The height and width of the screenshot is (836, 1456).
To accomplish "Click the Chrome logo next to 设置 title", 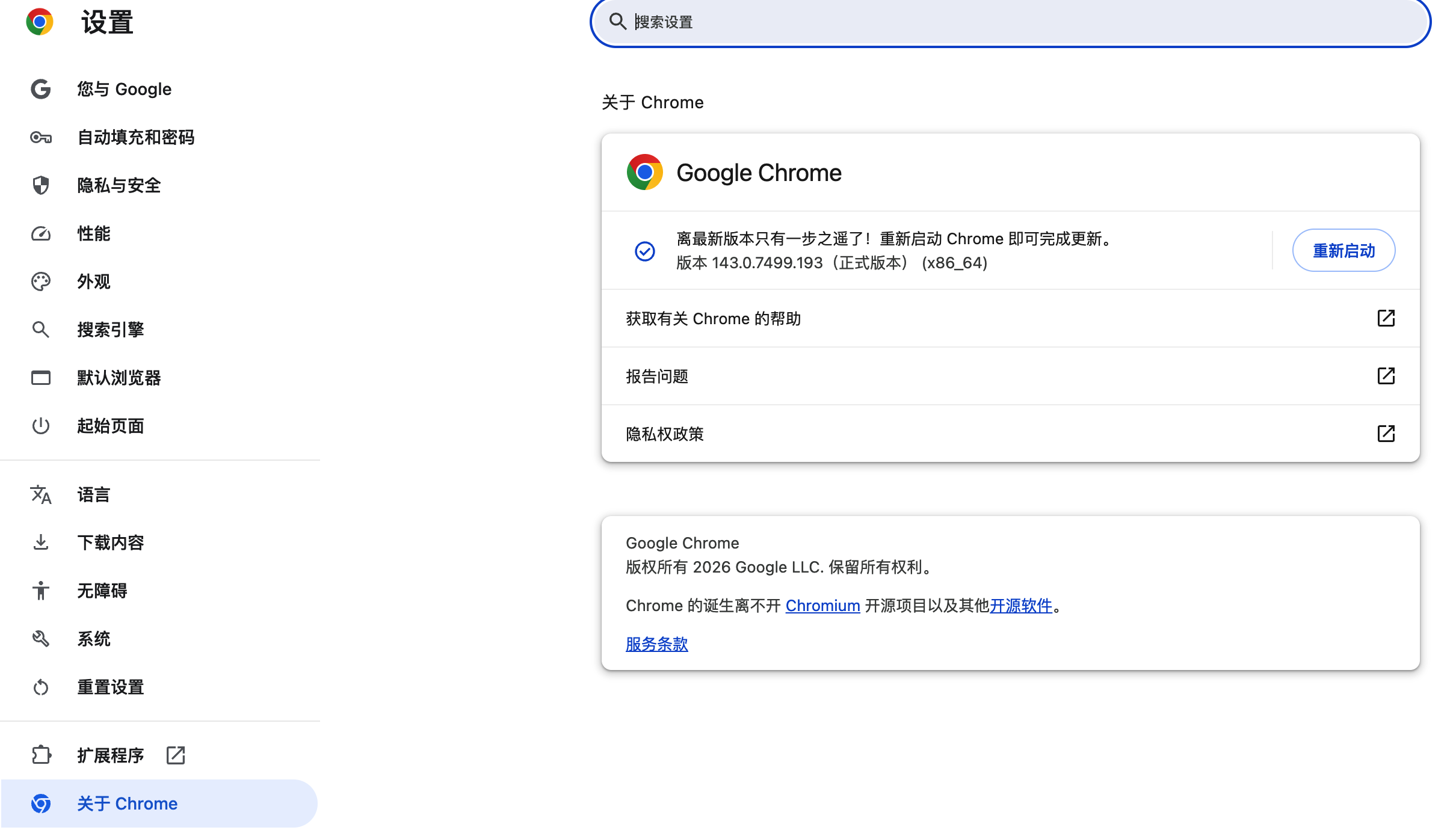I will pyautogui.click(x=40, y=22).
